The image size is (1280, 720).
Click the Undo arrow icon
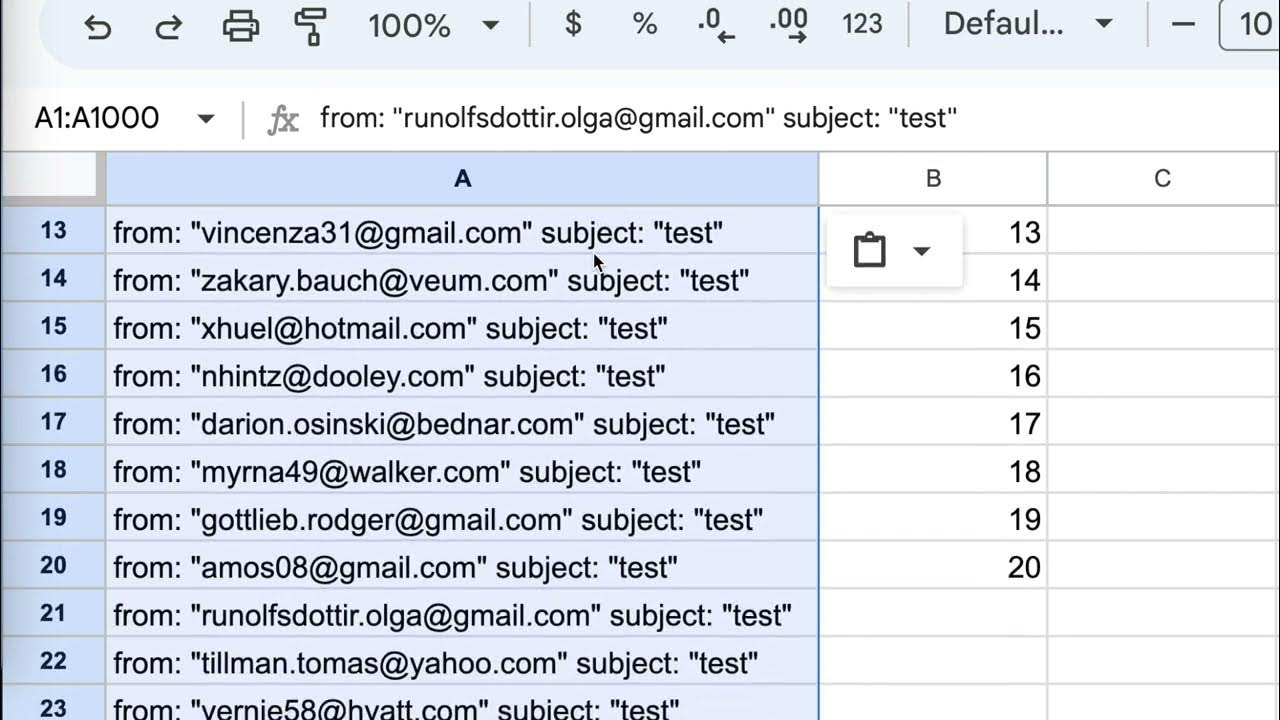click(x=98, y=25)
